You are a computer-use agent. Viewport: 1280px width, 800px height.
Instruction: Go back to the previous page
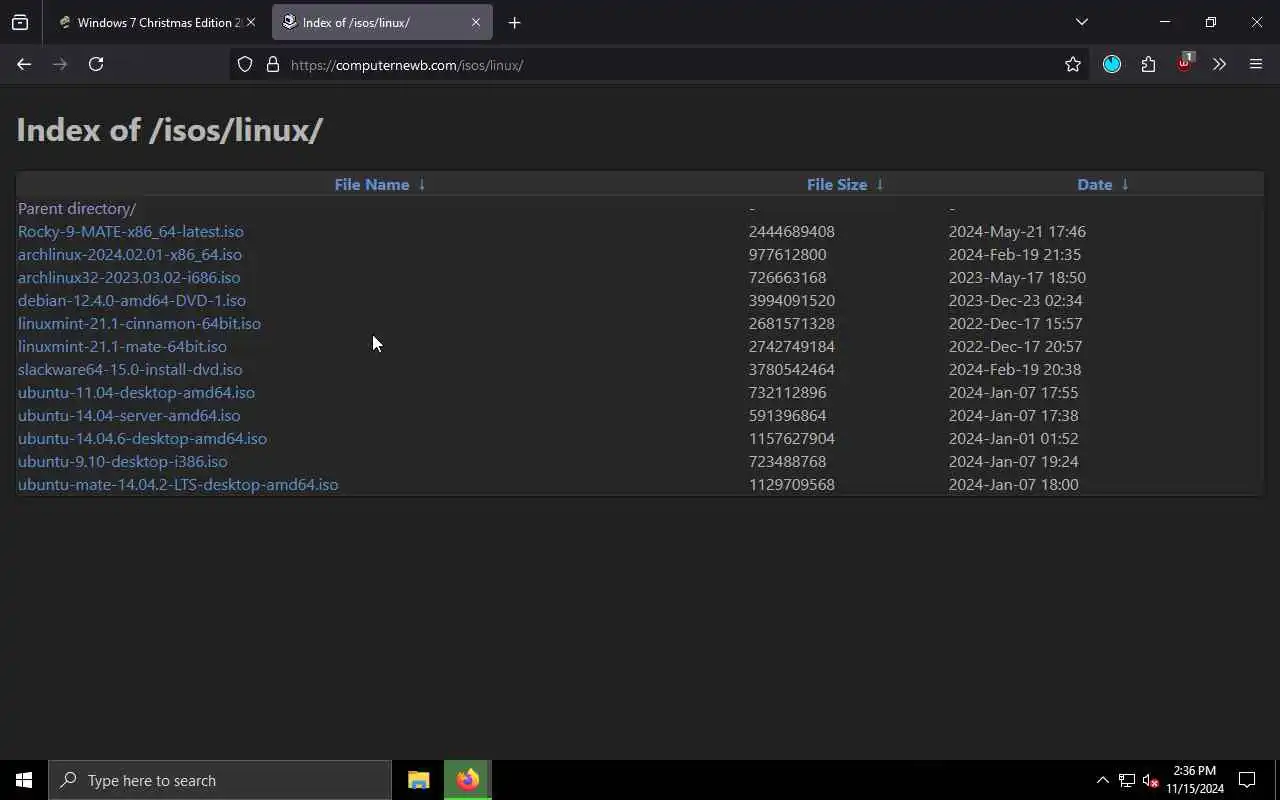[x=24, y=64]
